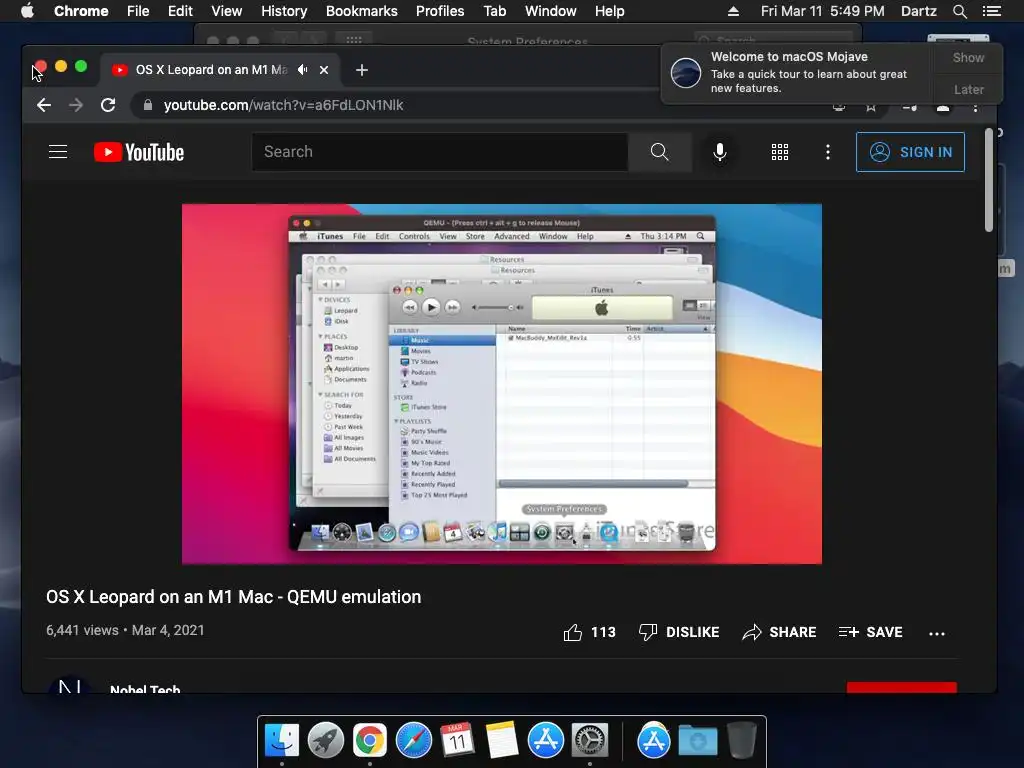Open Google Chrome from the Dock
This screenshot has height=768, width=1024.
pos(370,740)
